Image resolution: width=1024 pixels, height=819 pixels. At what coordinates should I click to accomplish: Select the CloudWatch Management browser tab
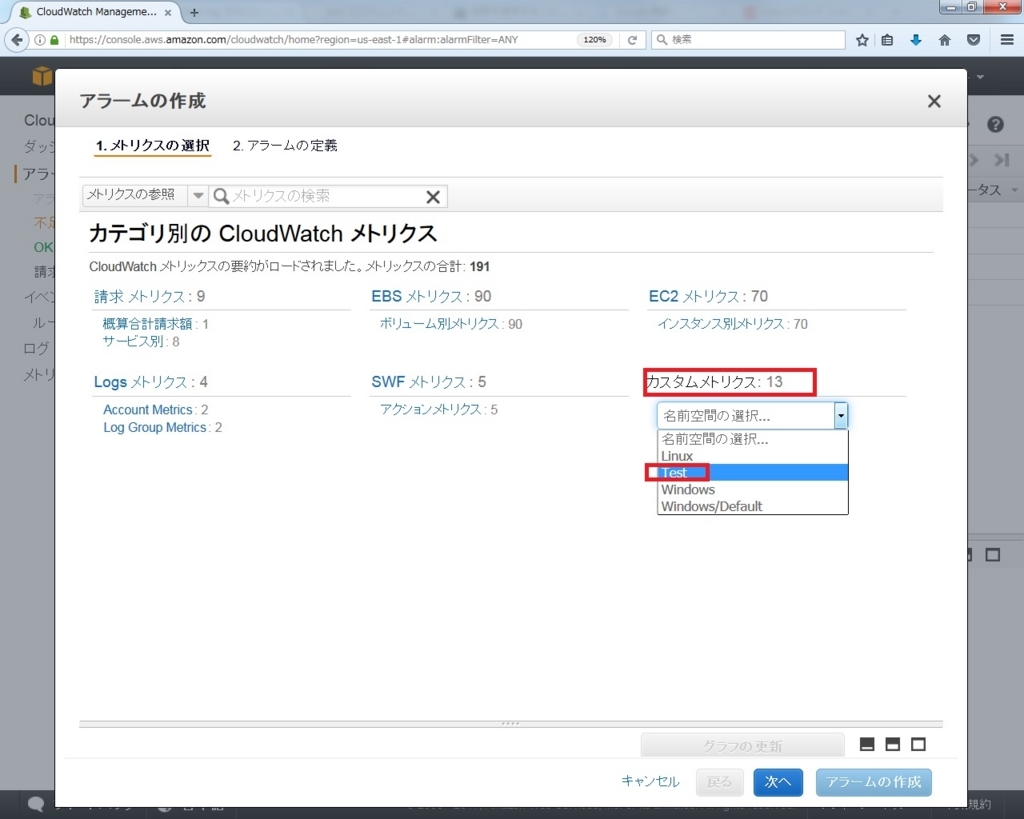point(95,12)
